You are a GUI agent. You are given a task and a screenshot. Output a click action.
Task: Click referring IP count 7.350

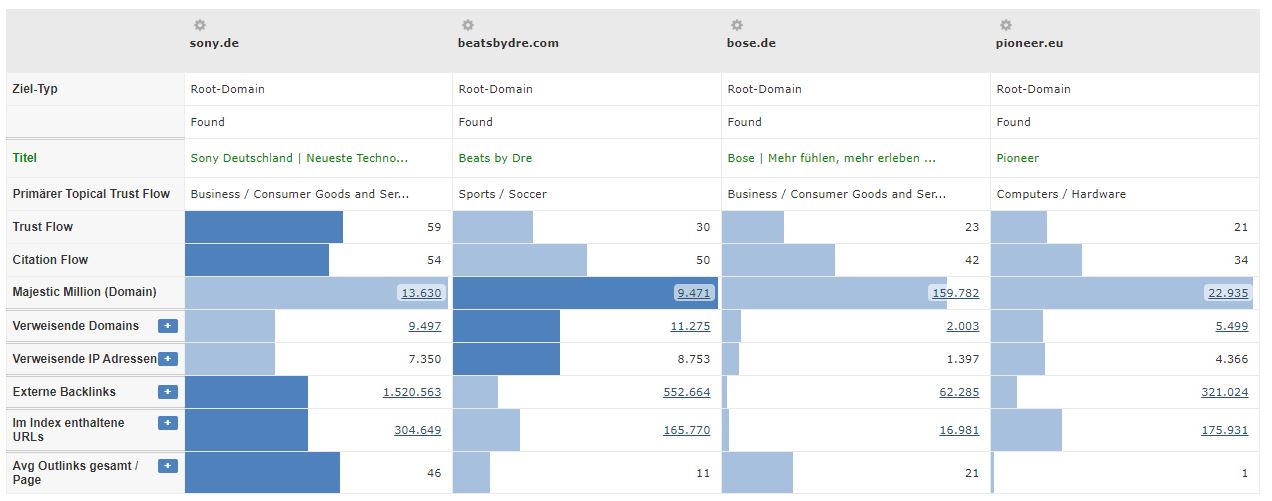click(424, 359)
